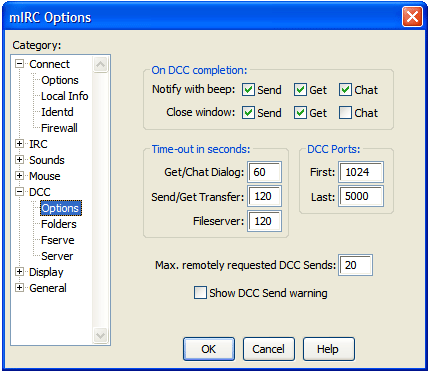Enable Show DCC Send warning
Viewport: 428px width, 371px height.
point(200,293)
